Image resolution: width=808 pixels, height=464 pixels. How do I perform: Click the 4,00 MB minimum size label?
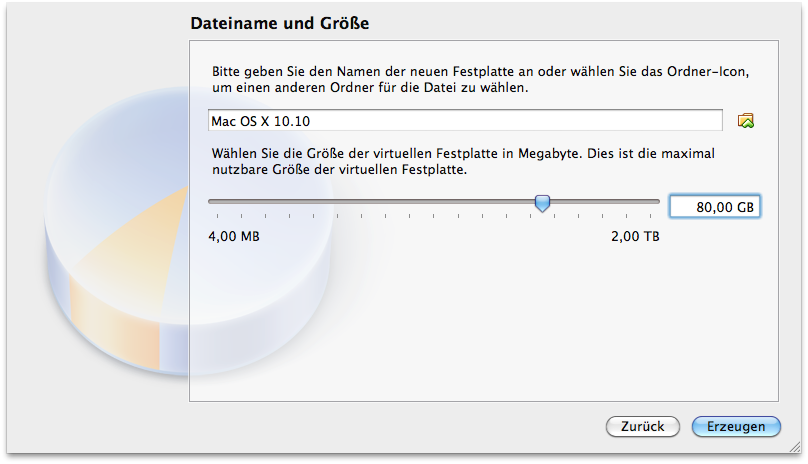[x=233, y=237]
